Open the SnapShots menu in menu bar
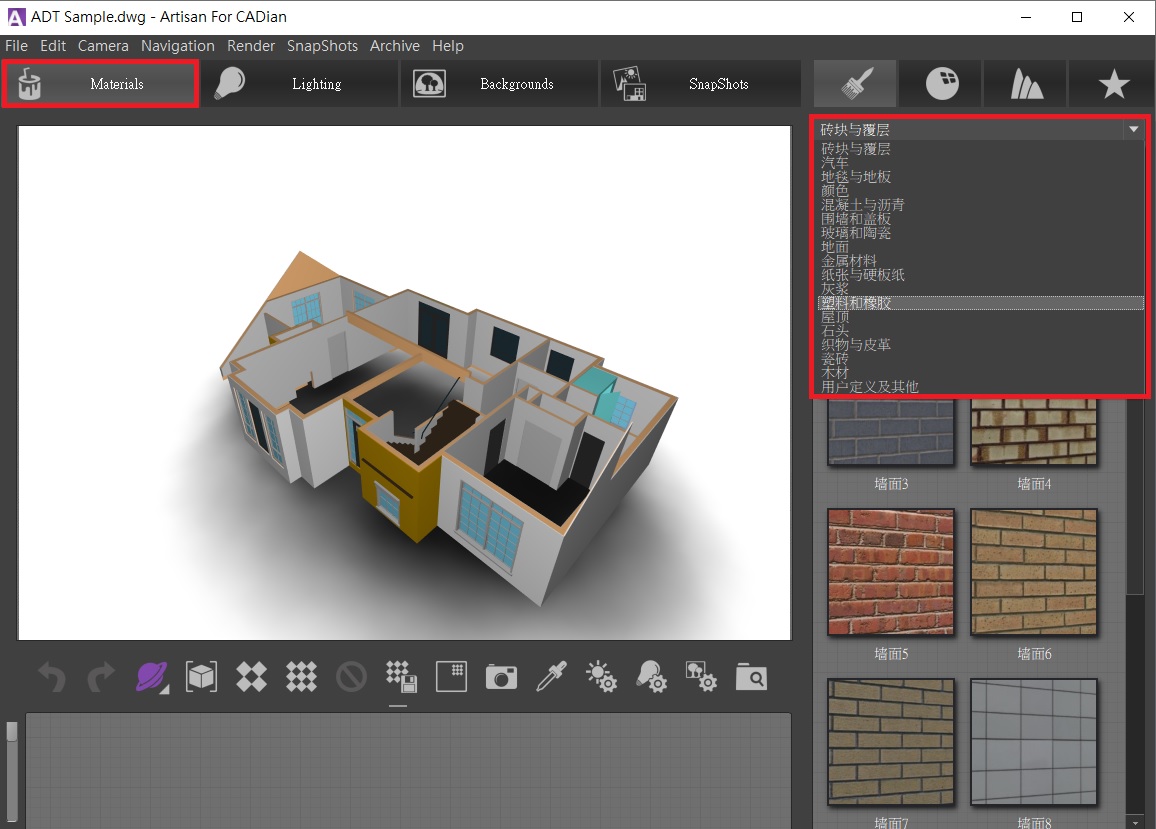This screenshot has width=1156, height=829. 322,46
